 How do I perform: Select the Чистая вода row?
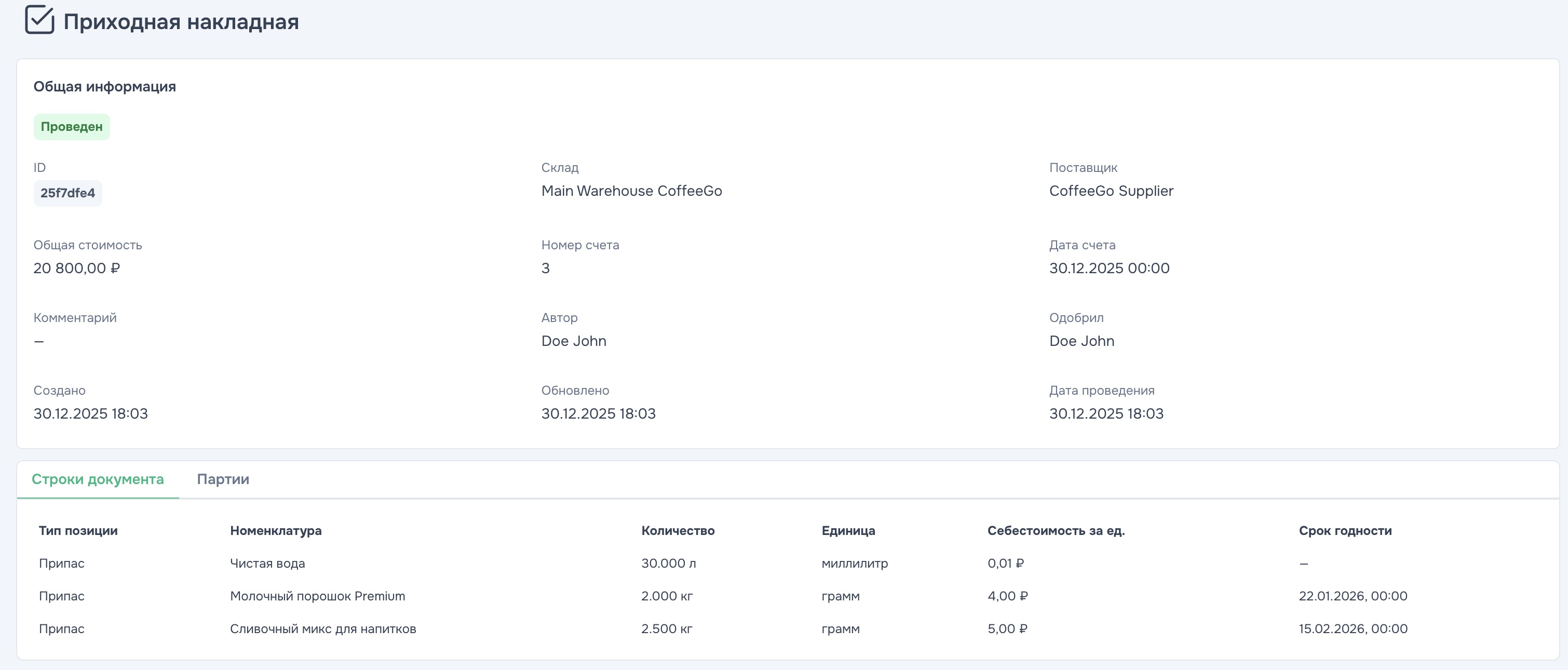click(267, 564)
